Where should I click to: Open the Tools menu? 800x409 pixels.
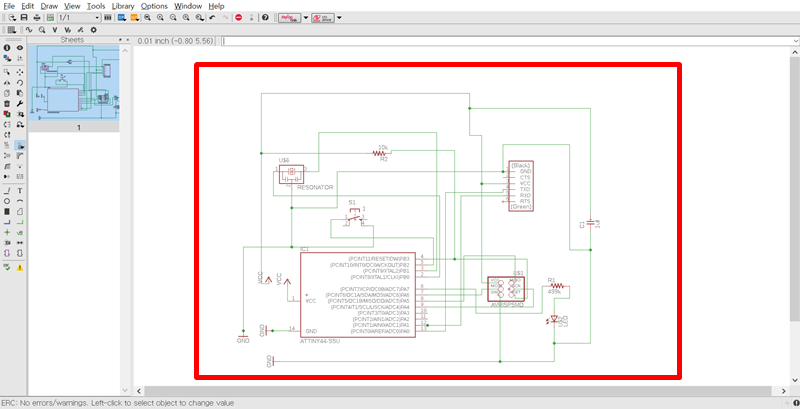coord(96,6)
